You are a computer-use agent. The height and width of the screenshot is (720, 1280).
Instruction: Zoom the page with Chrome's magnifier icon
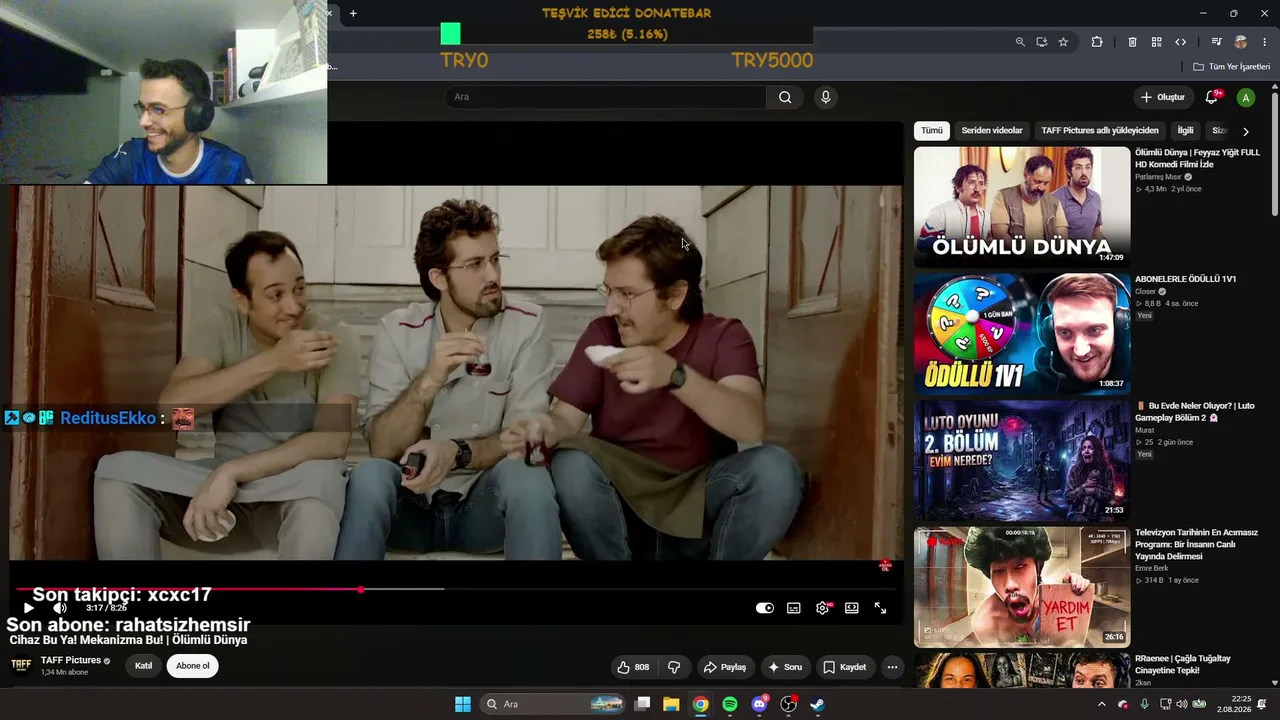pos(1020,42)
